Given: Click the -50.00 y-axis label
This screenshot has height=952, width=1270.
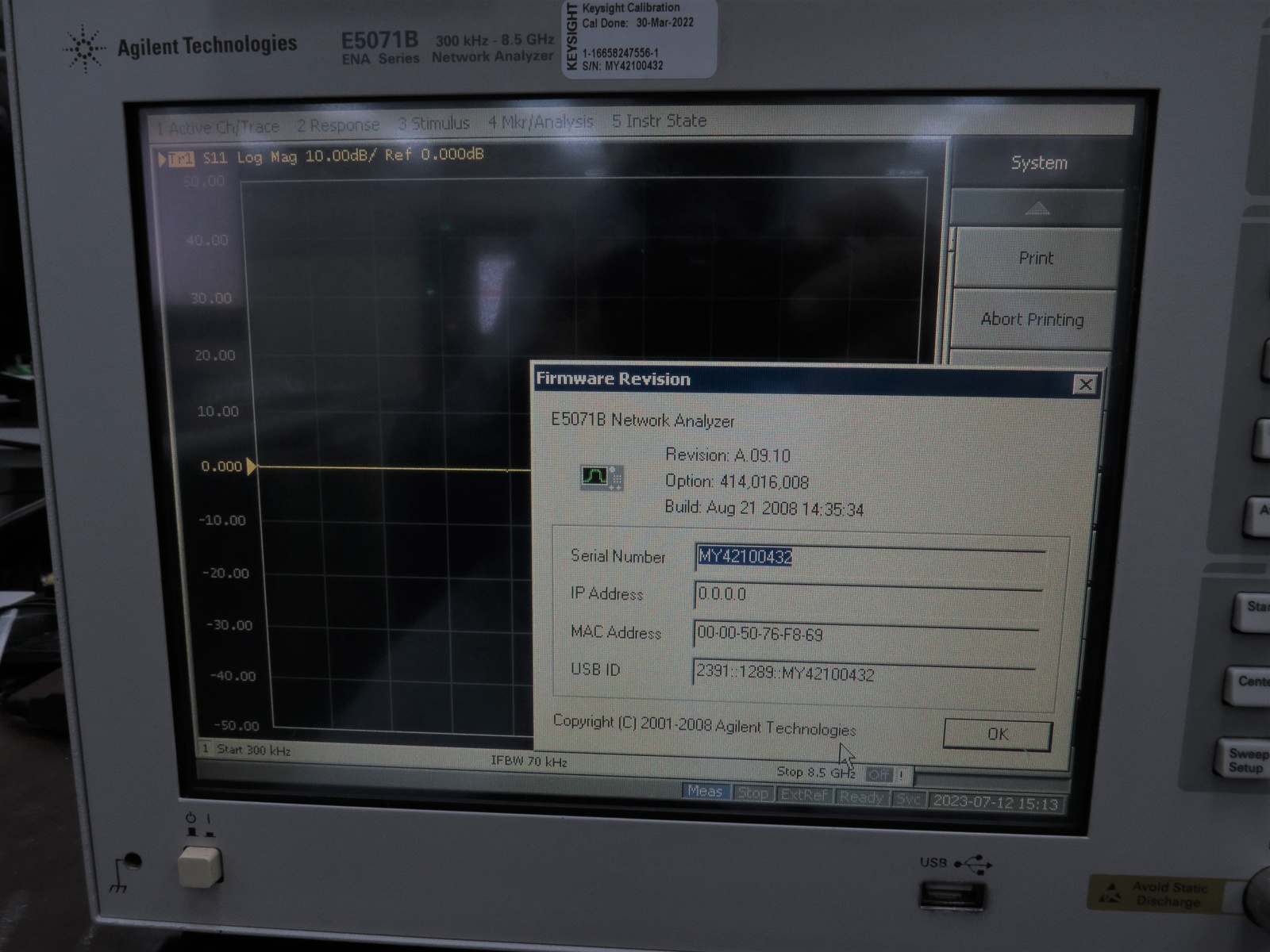Looking at the screenshot, I should [x=237, y=726].
